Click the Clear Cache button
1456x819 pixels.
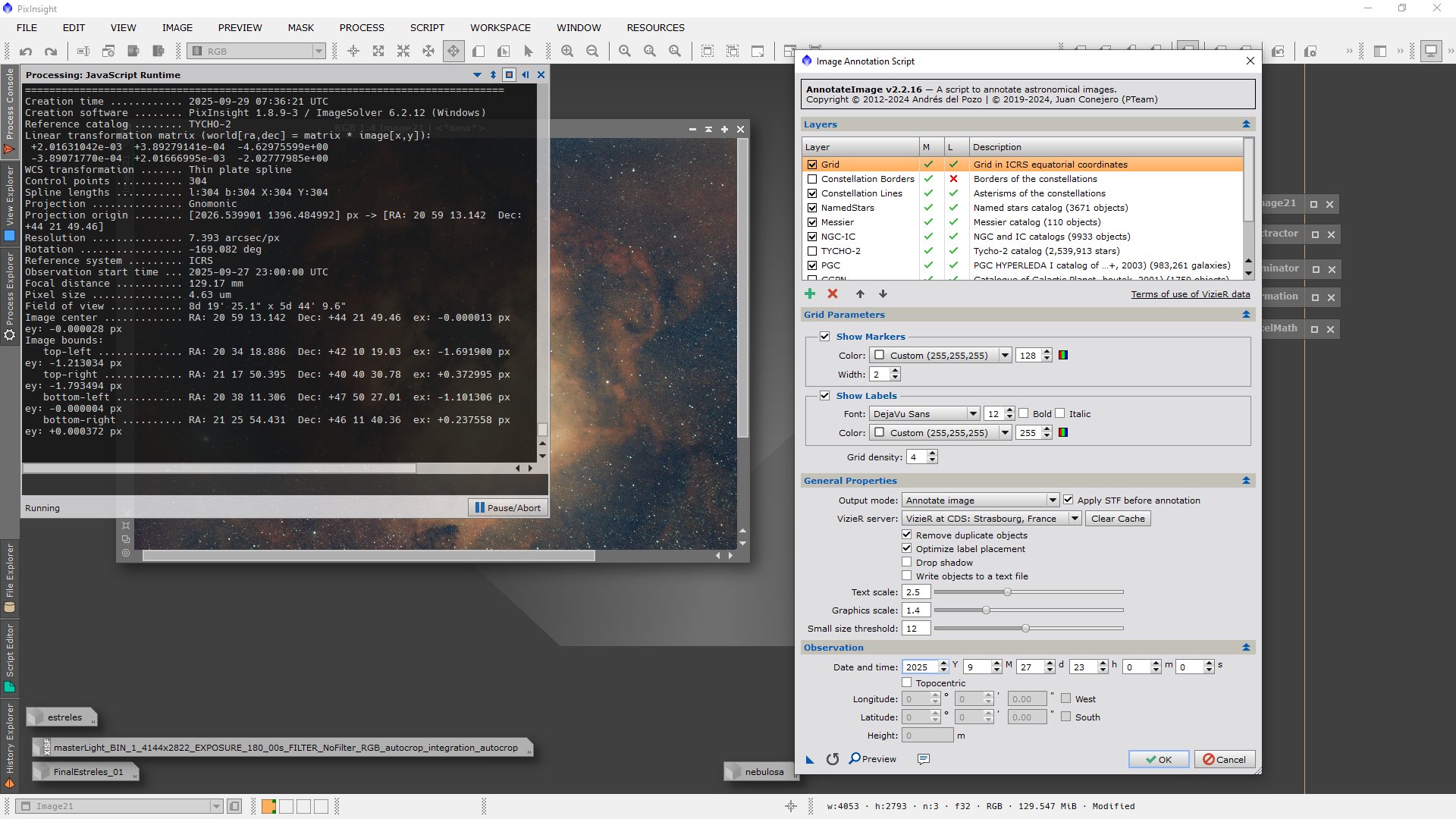(x=1118, y=518)
